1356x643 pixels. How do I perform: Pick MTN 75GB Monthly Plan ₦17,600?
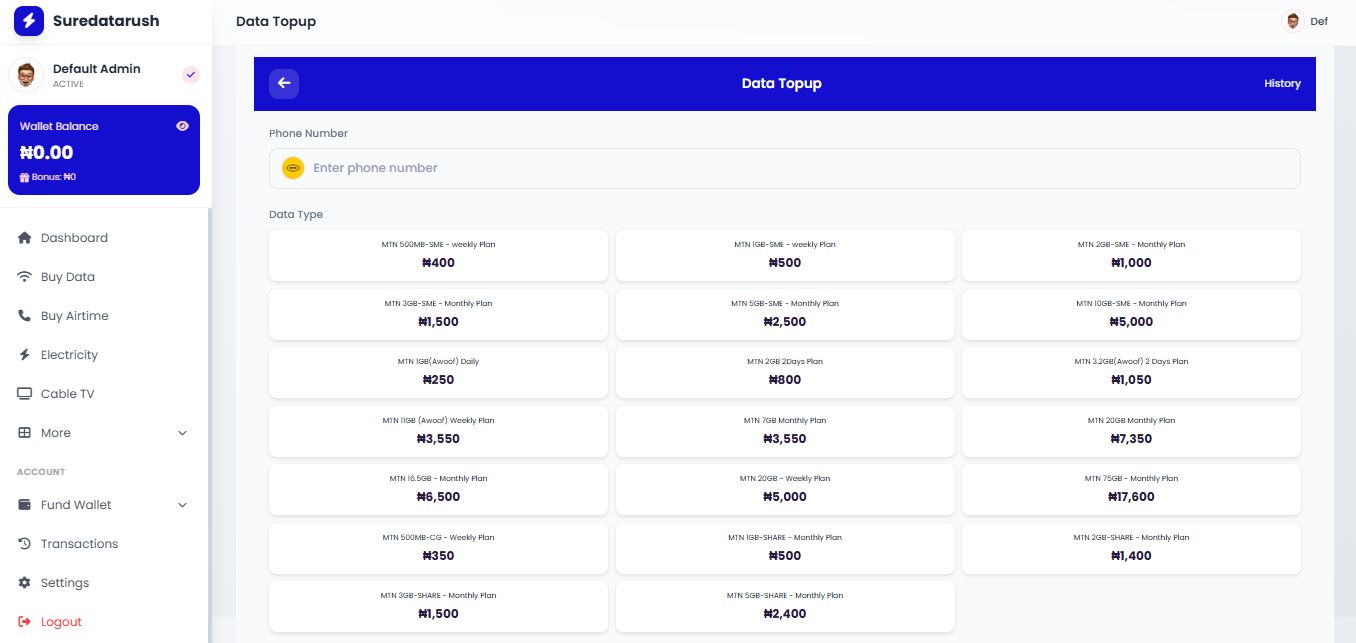pyautogui.click(x=1131, y=489)
